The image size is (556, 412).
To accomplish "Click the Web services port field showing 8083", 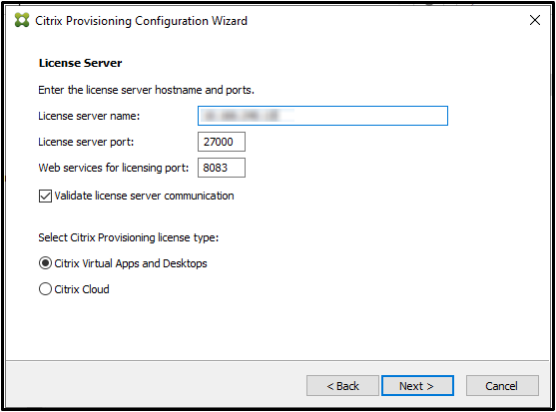I will click(x=221, y=168).
